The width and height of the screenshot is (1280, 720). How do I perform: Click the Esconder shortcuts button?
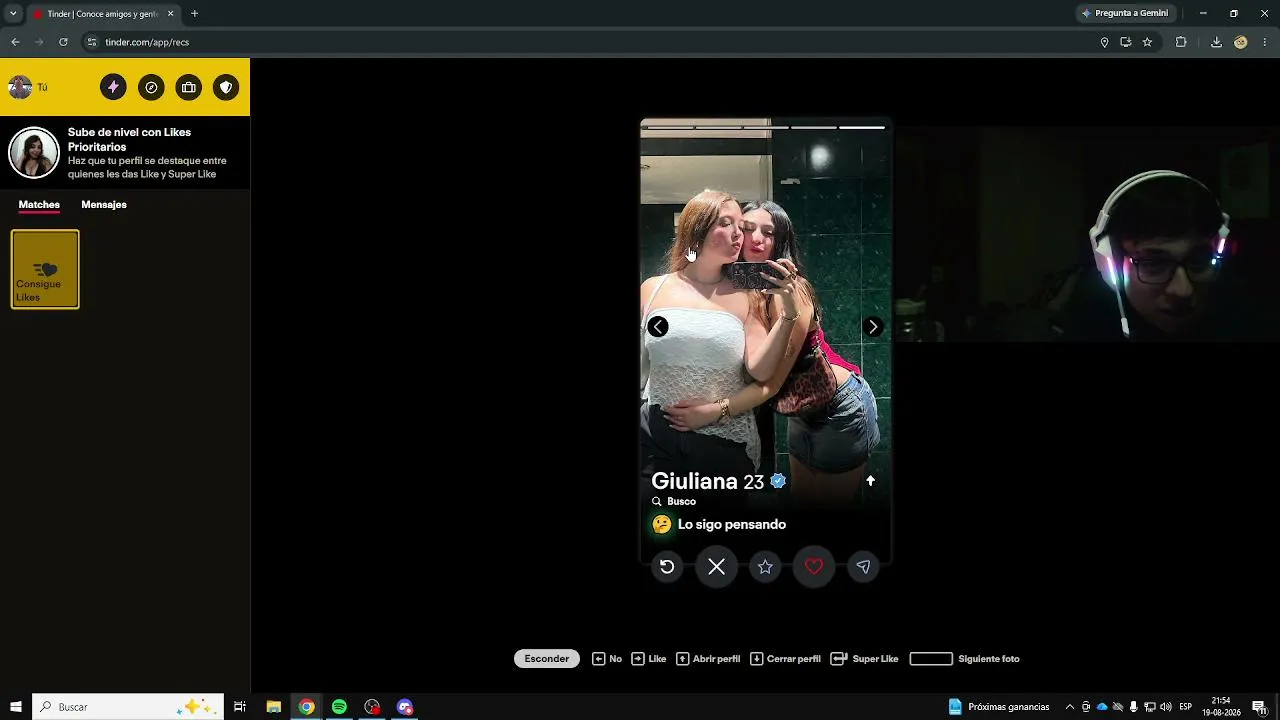coord(547,659)
